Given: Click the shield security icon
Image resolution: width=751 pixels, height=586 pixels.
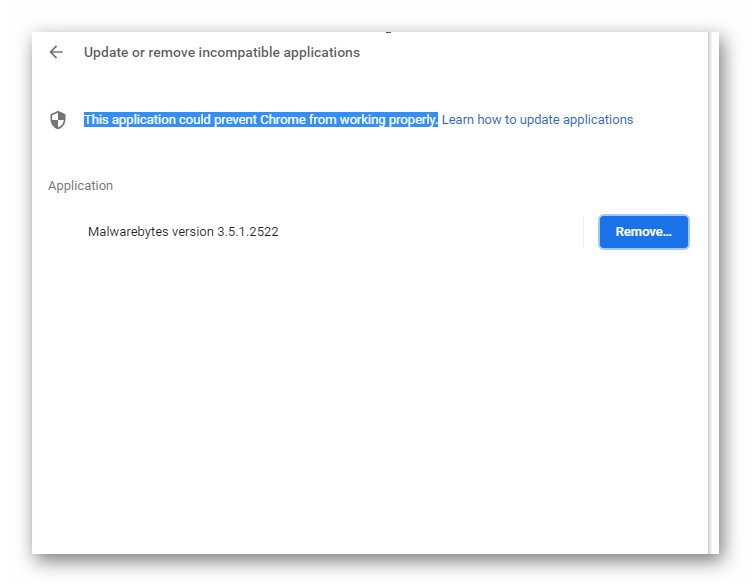Looking at the screenshot, I should point(58,120).
